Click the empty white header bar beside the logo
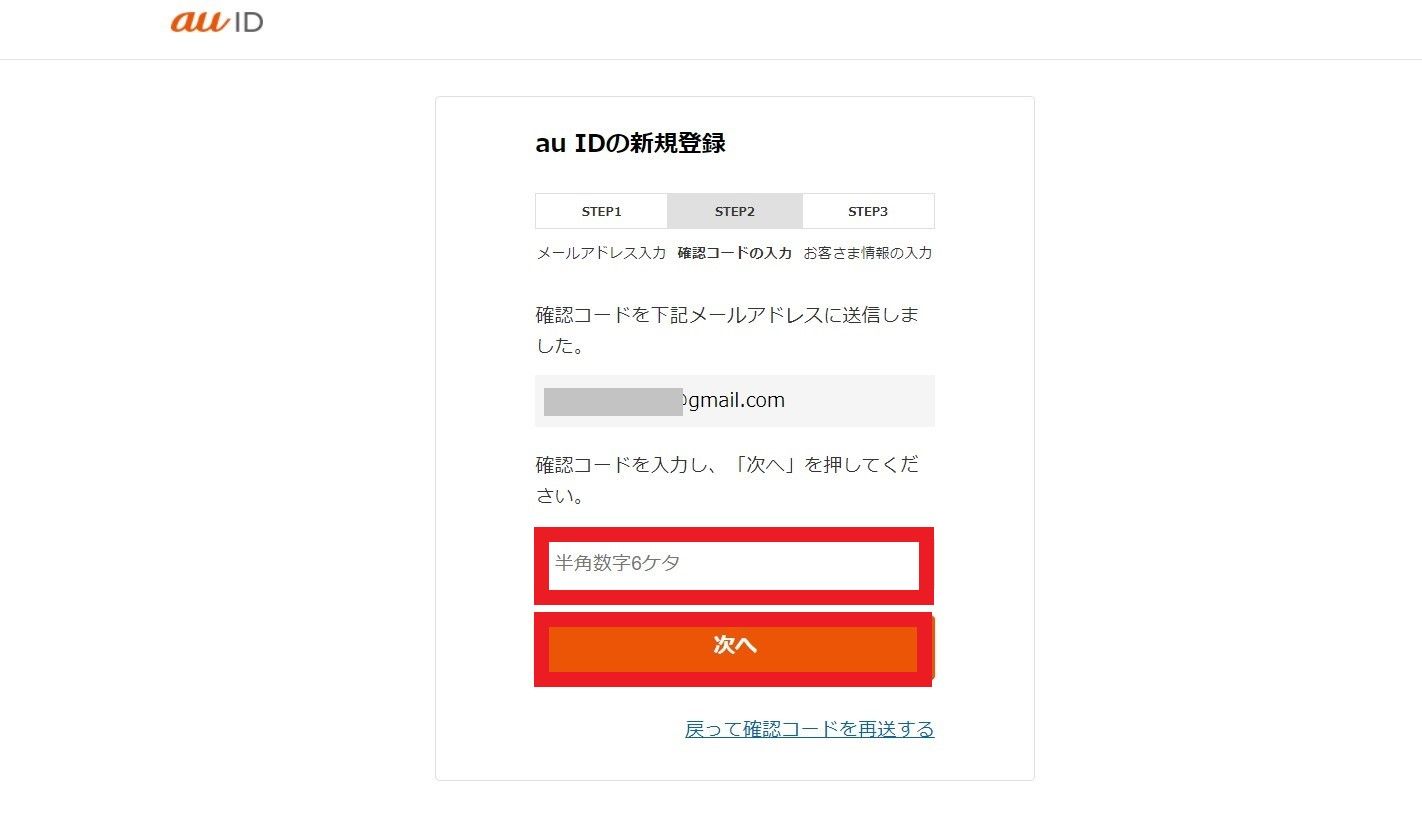 pos(800,29)
